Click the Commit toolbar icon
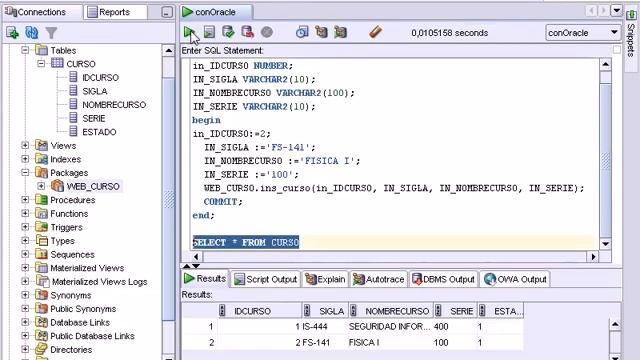The height and width of the screenshot is (360, 640). click(228, 32)
